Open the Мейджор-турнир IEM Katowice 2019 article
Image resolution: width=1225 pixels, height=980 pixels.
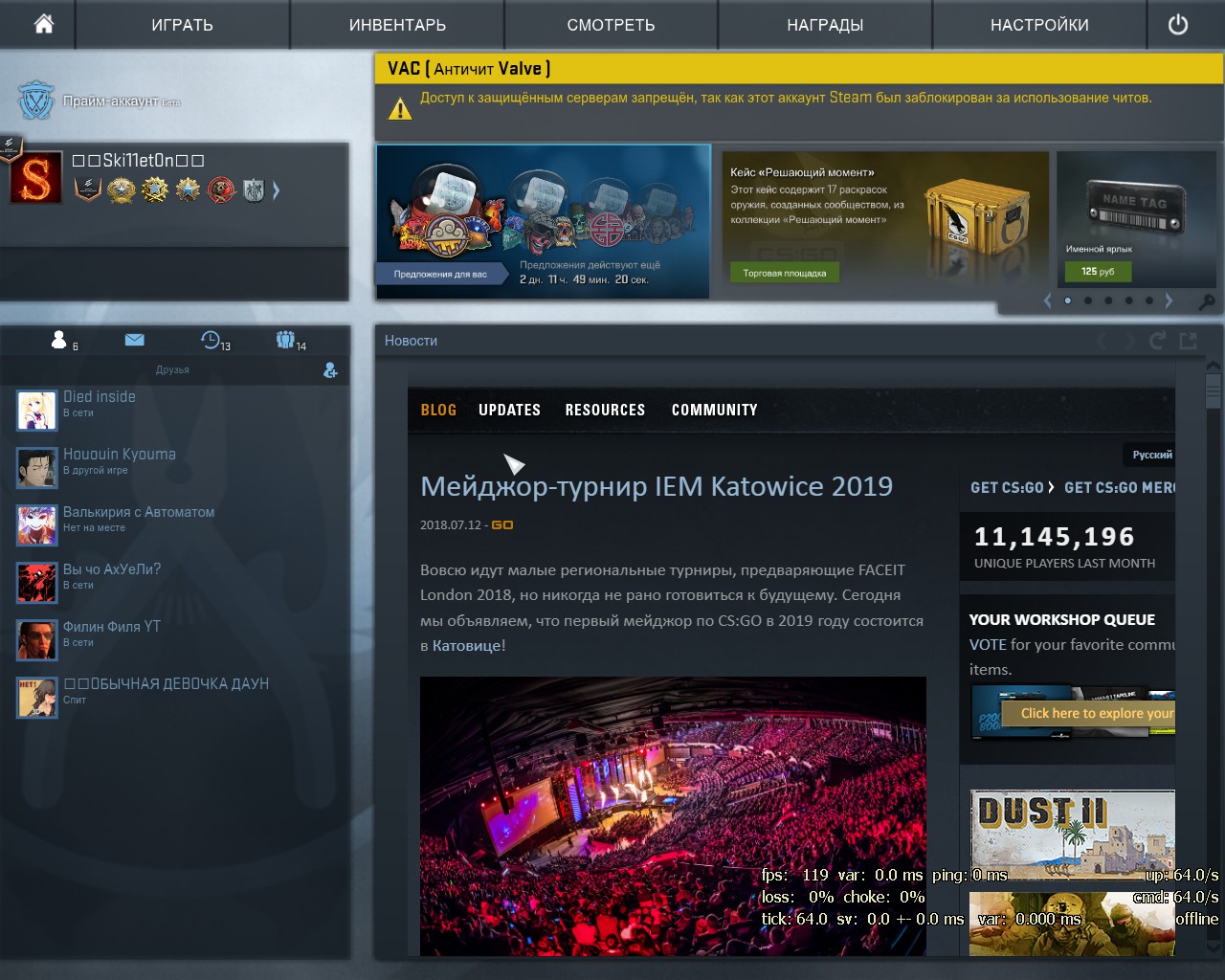(x=657, y=486)
